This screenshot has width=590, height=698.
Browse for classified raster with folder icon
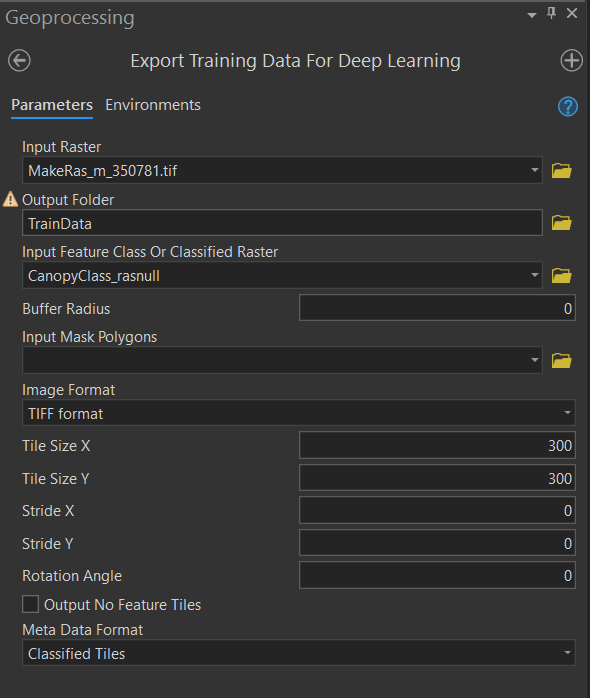pyautogui.click(x=562, y=276)
